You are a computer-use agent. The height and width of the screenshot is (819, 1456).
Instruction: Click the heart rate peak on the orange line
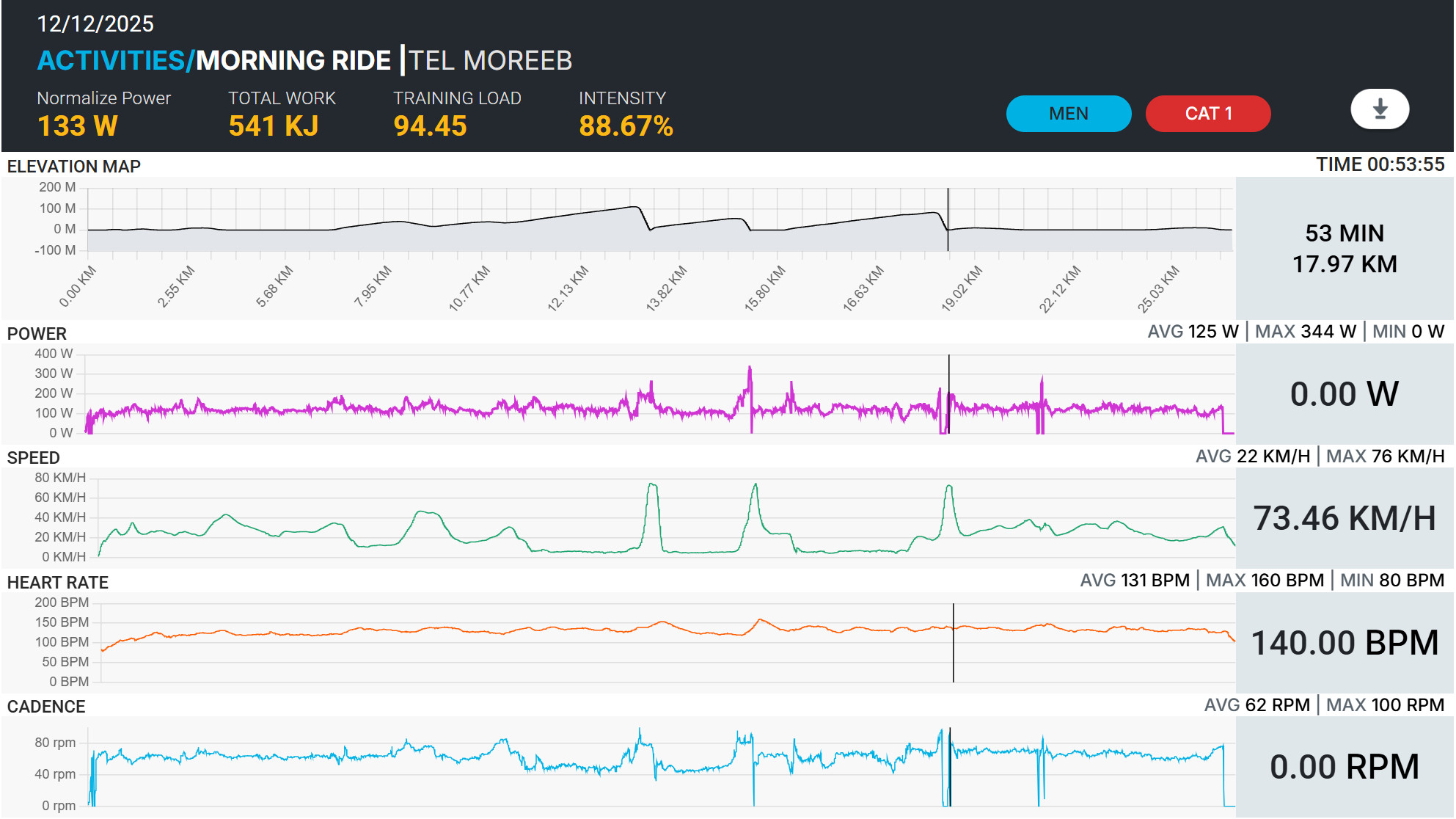click(x=761, y=621)
